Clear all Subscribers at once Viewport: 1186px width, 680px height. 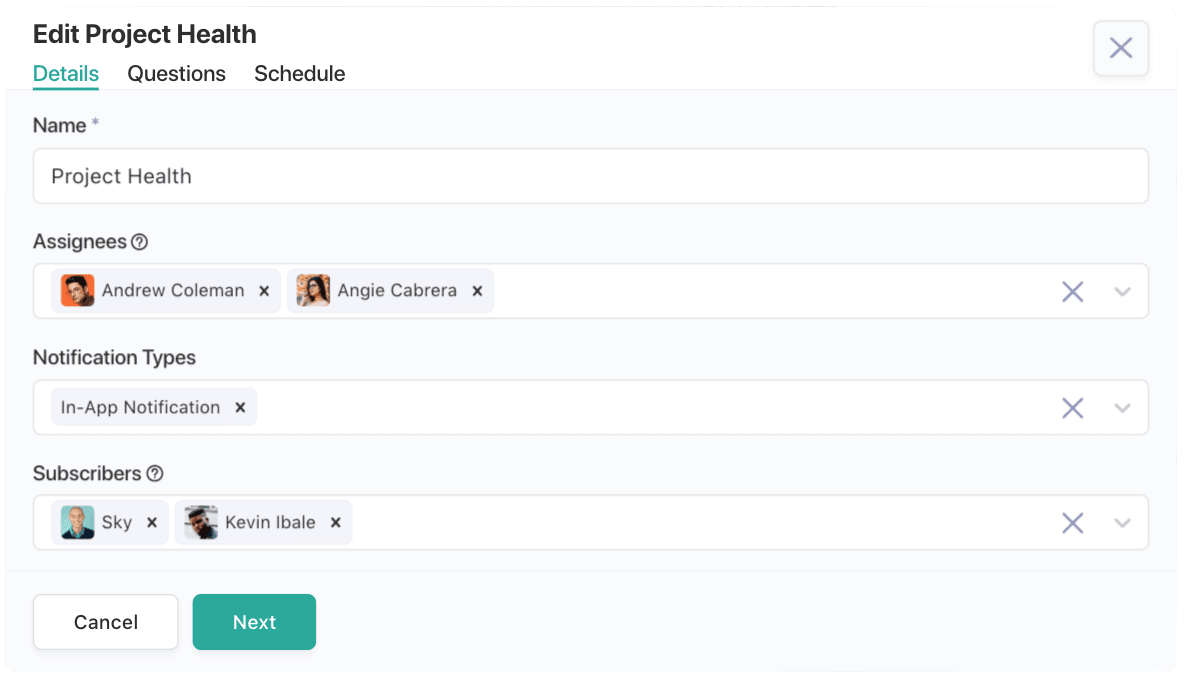(1073, 522)
